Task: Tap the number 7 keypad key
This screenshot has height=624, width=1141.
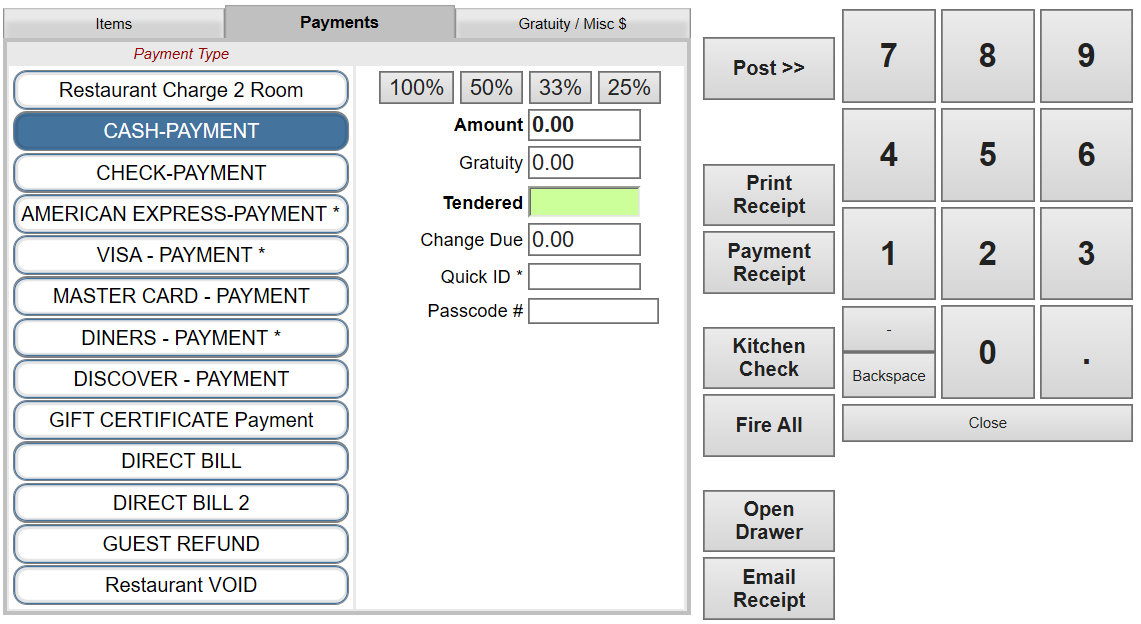Action: (x=888, y=56)
